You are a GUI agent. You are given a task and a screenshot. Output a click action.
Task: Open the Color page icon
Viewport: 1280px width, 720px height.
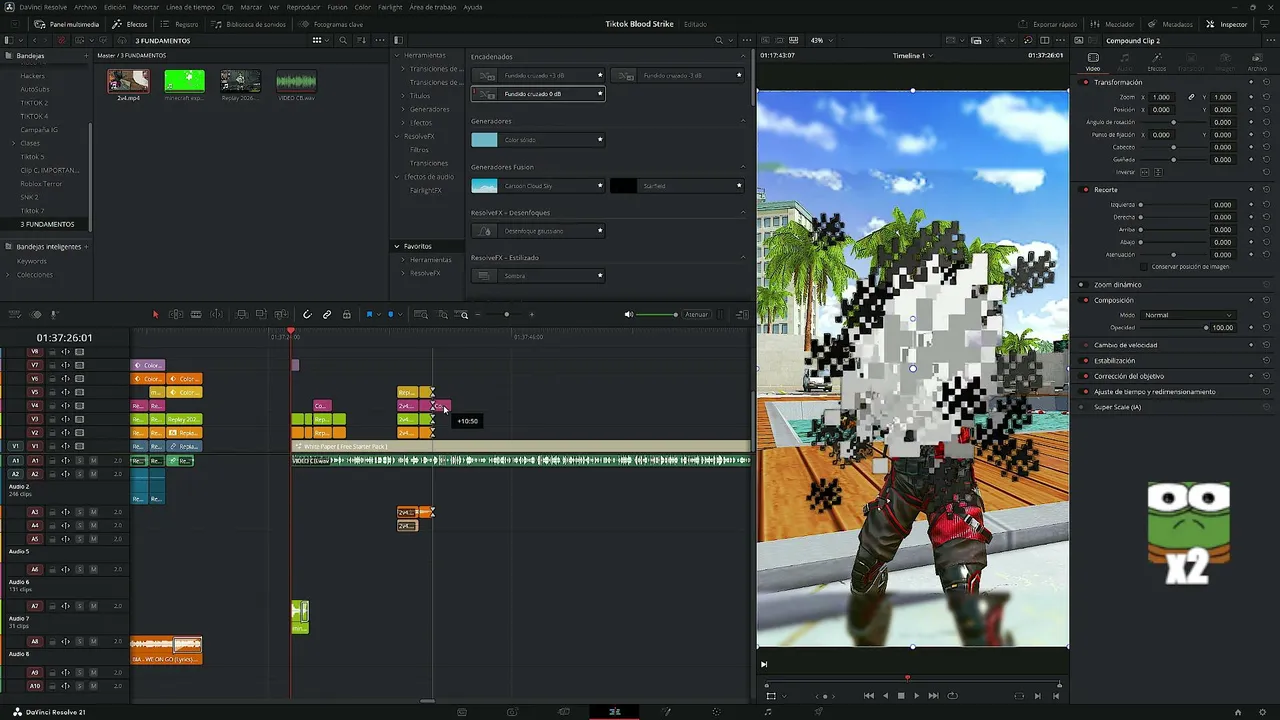[x=716, y=712]
